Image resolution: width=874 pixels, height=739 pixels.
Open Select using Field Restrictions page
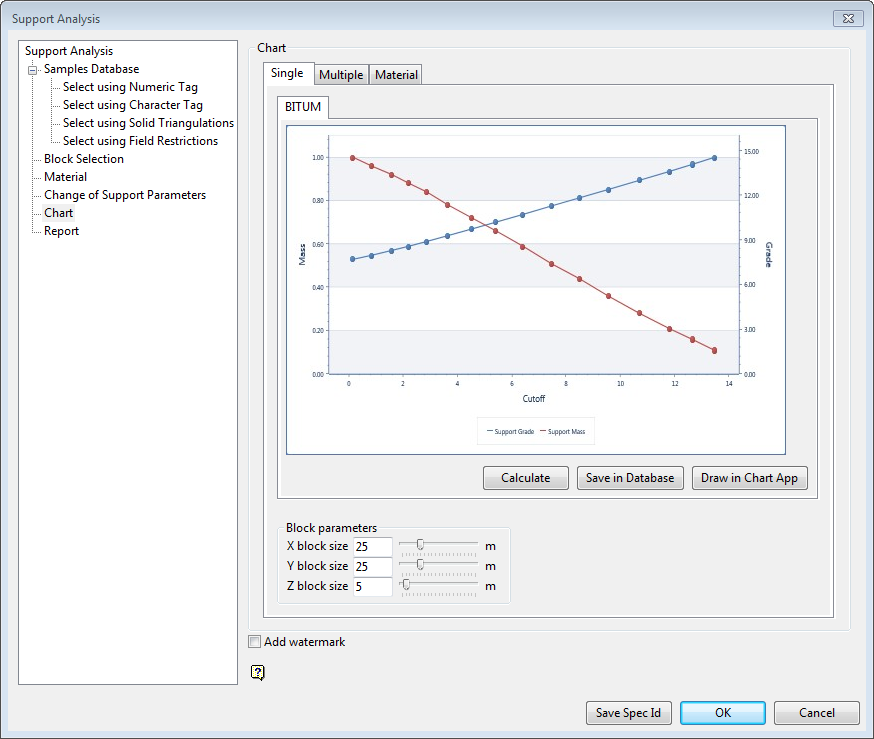[x=140, y=141]
